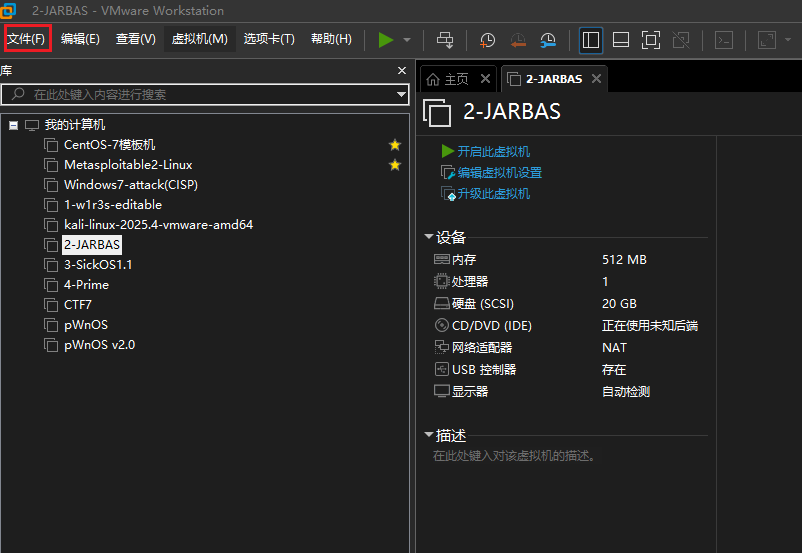Enter full screen mode icon
This screenshot has width=802, height=553.
[x=651, y=40]
